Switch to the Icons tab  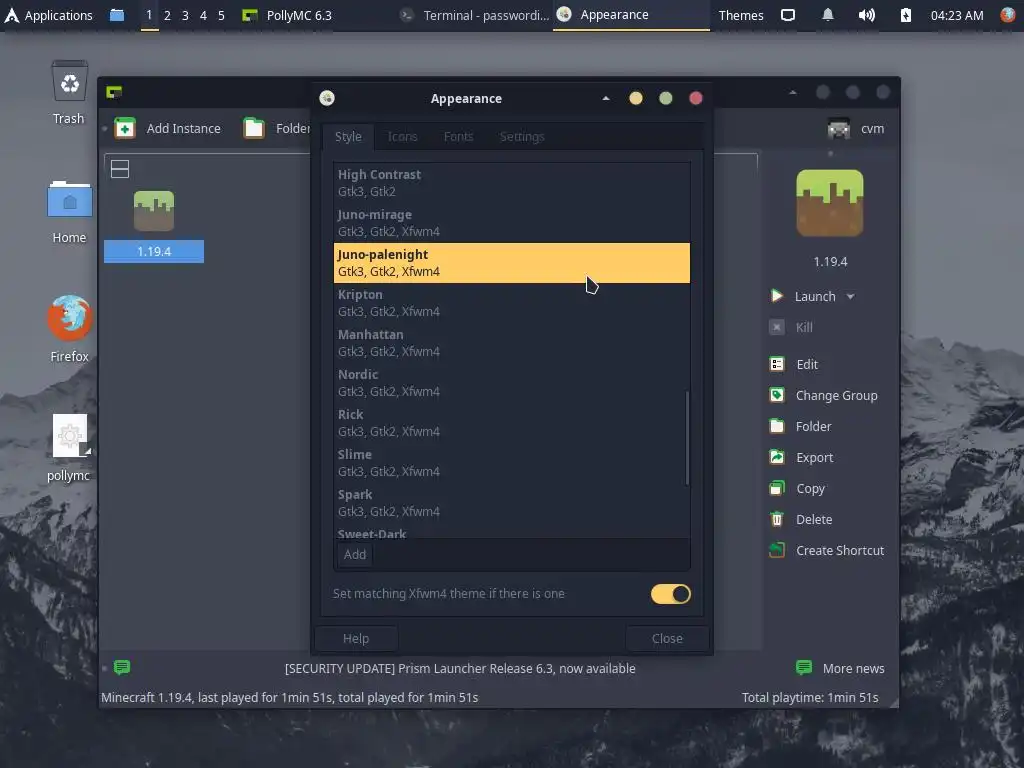coord(402,136)
